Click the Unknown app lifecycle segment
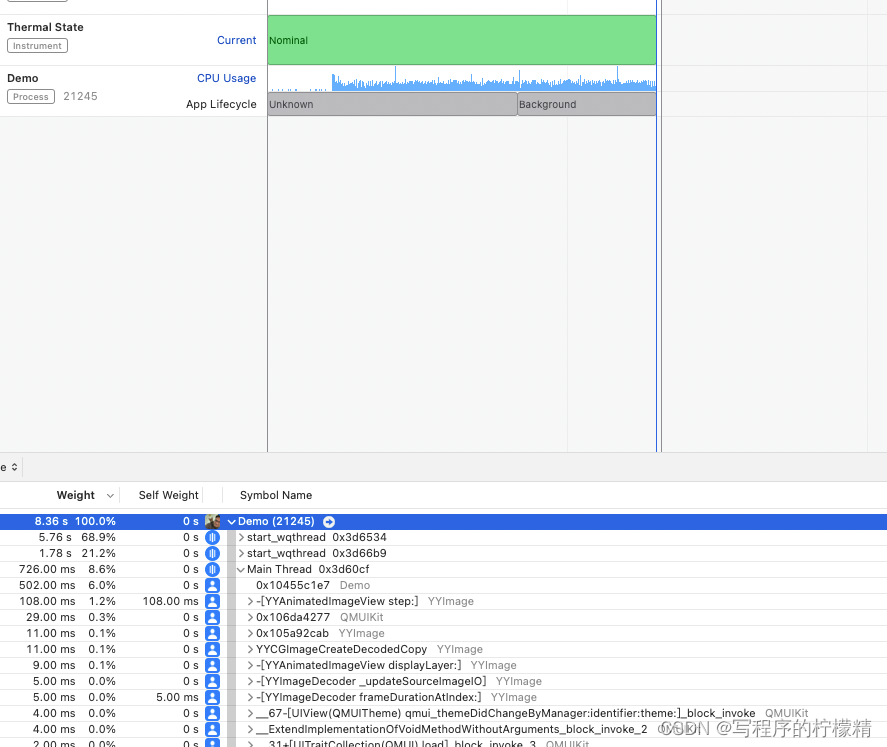The image size is (887, 747). coord(393,104)
